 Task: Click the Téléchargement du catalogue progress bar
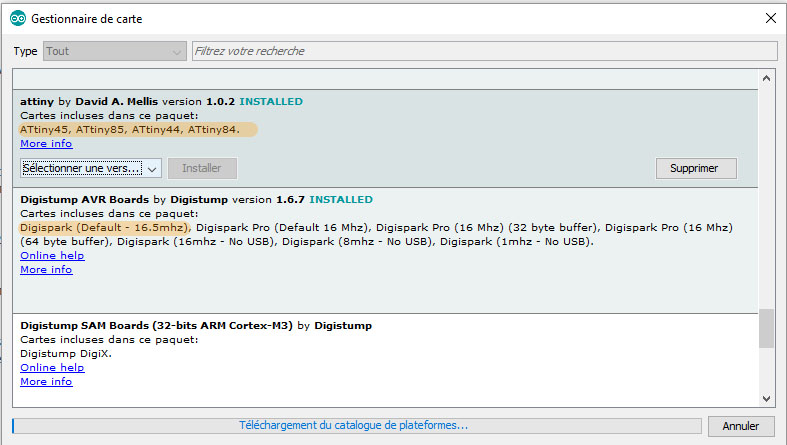(x=357, y=425)
